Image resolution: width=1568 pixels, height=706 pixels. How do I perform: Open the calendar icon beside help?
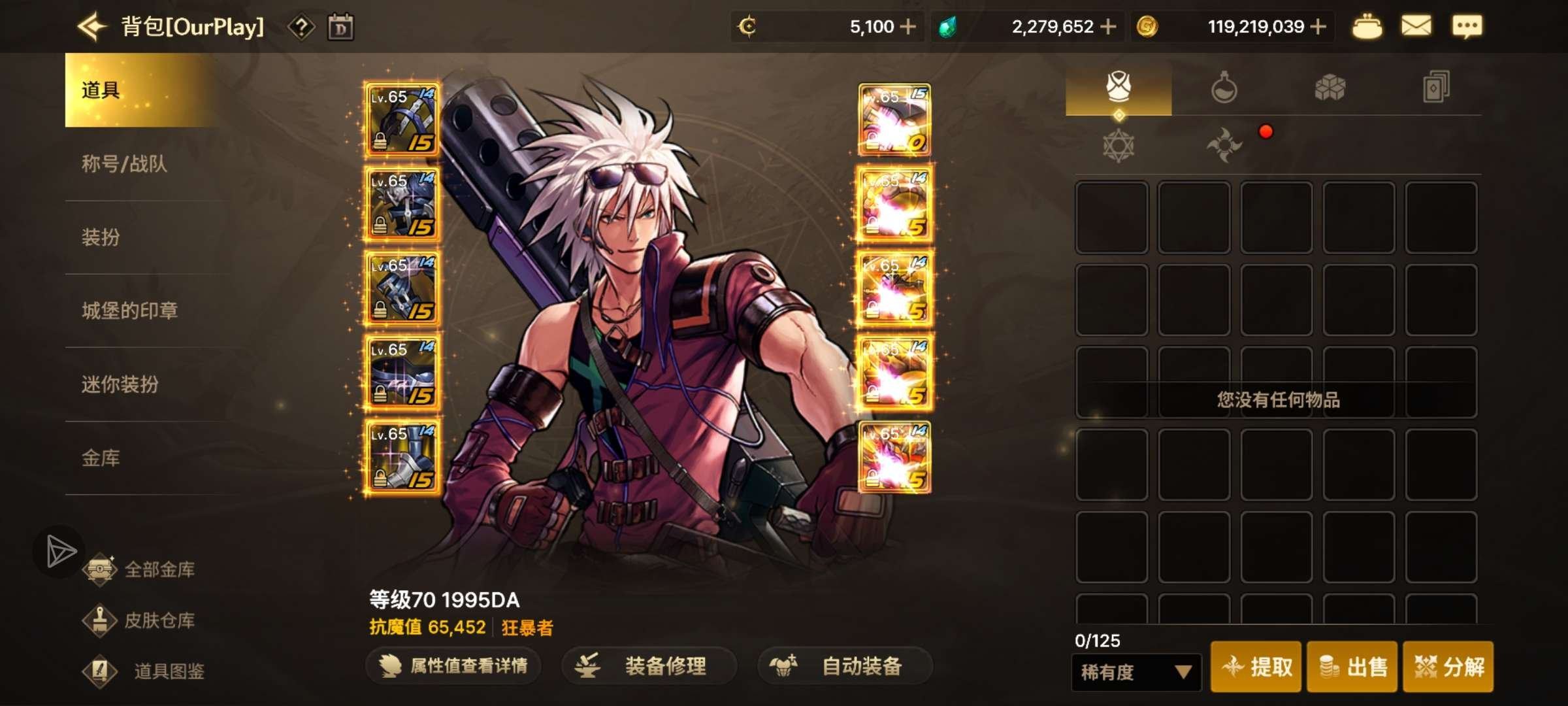(x=340, y=27)
